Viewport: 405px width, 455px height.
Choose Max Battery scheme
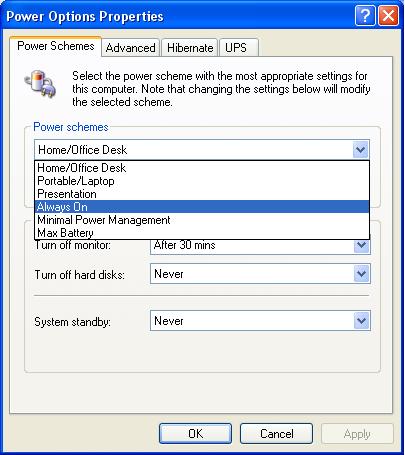click(x=202, y=232)
